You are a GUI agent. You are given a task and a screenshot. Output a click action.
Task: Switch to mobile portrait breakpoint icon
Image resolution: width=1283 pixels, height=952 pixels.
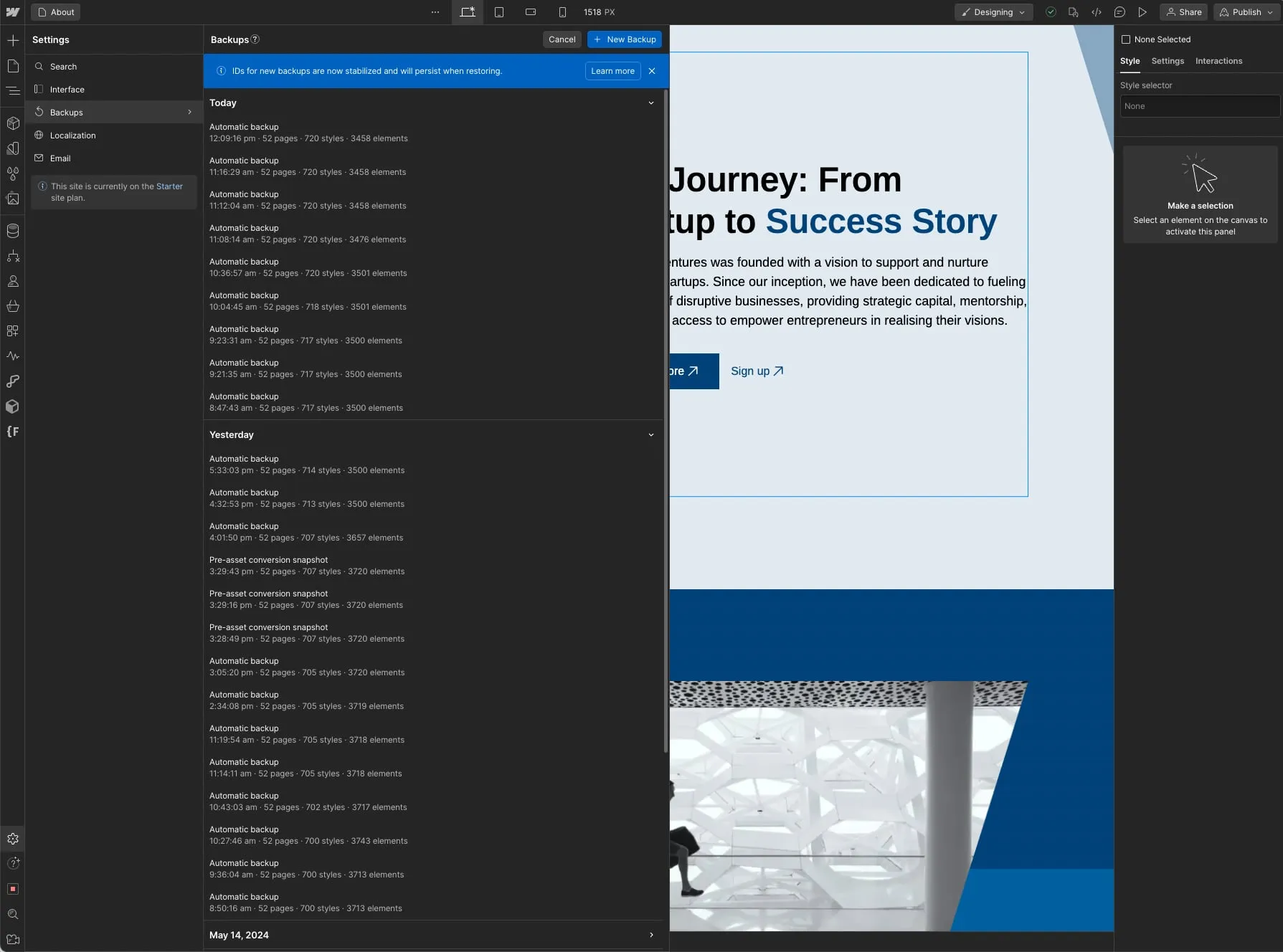(562, 12)
